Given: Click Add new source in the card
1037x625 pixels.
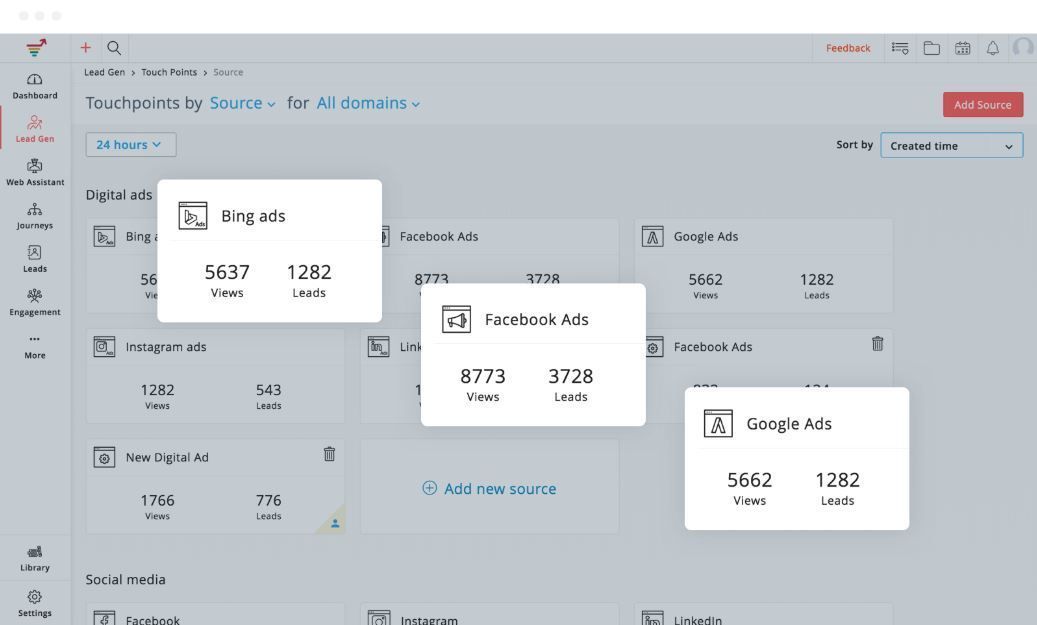Looking at the screenshot, I should point(489,488).
